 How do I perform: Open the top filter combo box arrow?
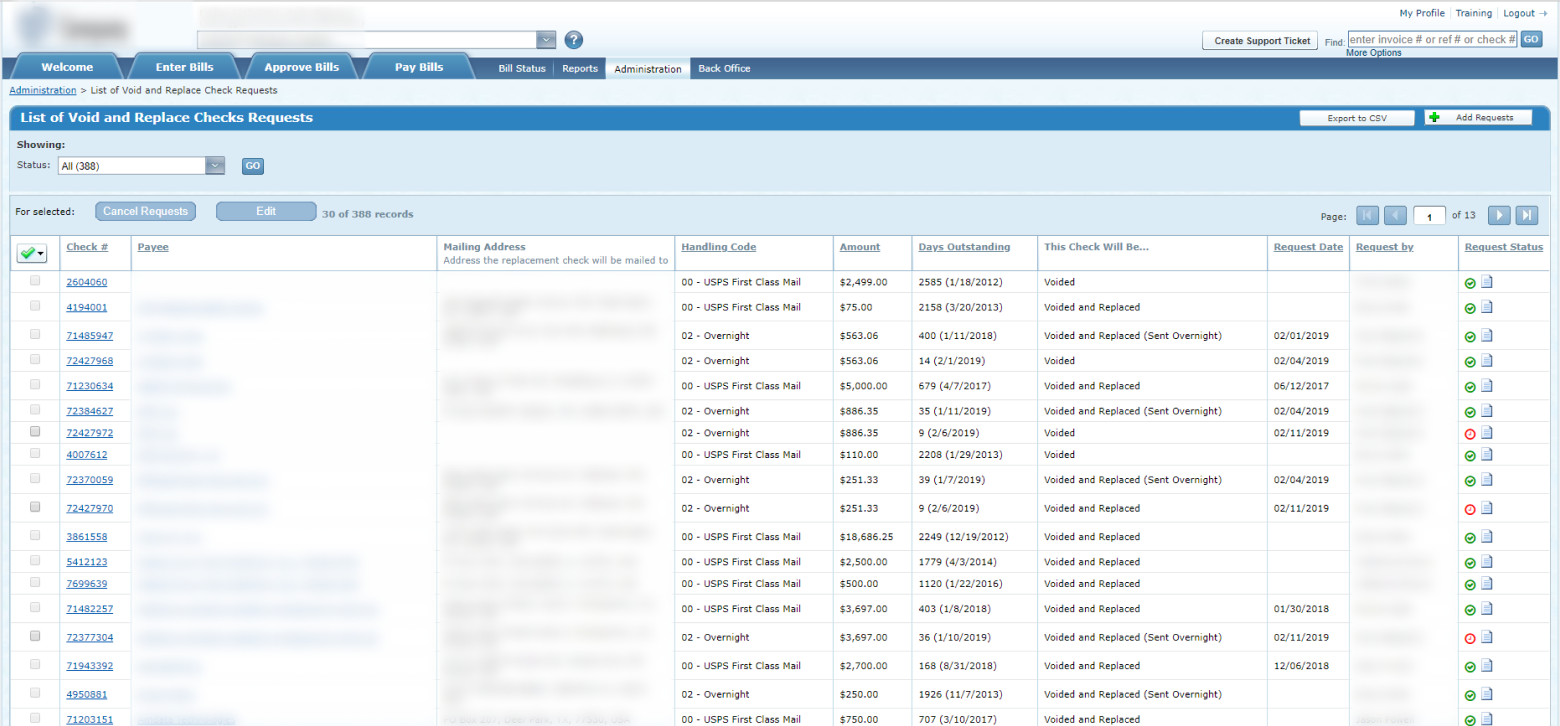point(546,39)
